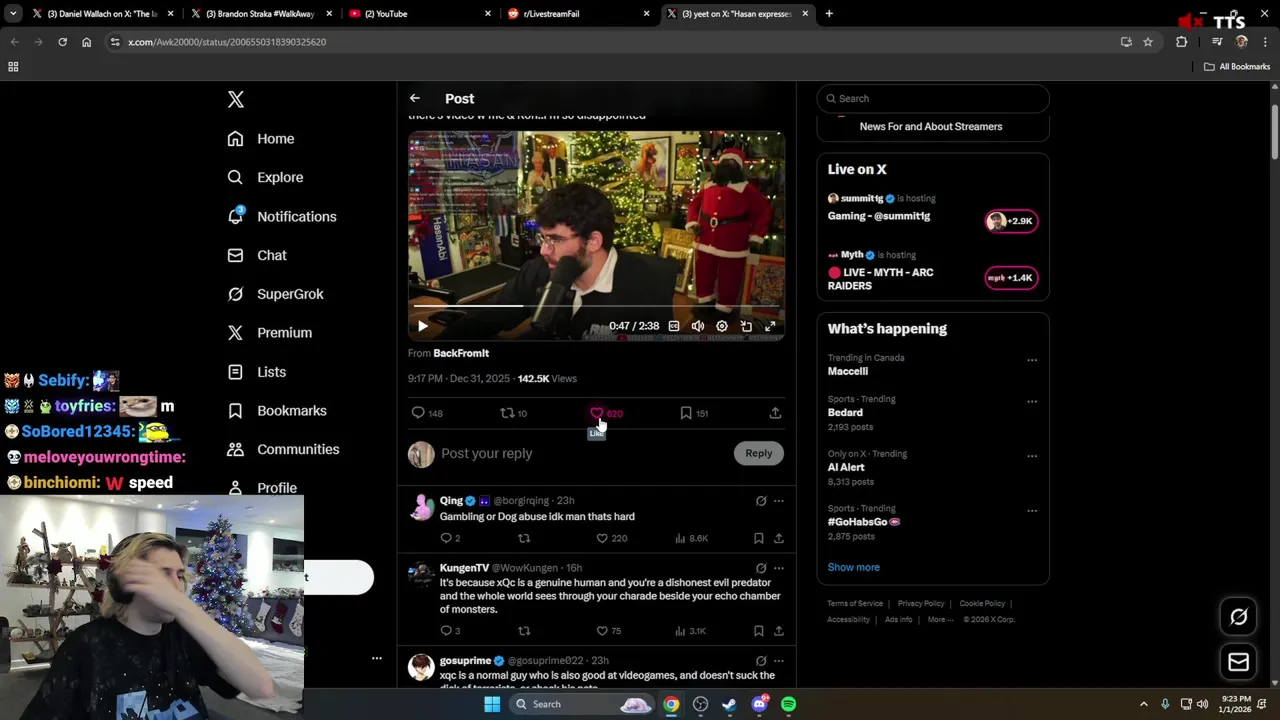Image resolution: width=1280 pixels, height=720 pixels.
Task: Click Show more trends
Action: [853, 567]
